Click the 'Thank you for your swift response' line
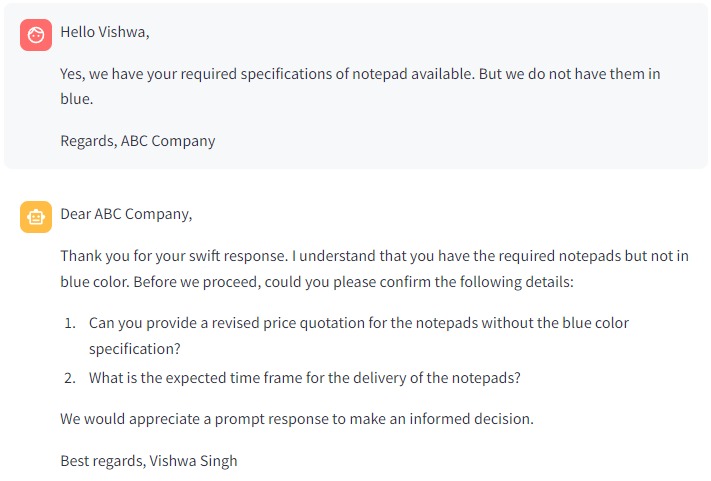 tap(375, 256)
